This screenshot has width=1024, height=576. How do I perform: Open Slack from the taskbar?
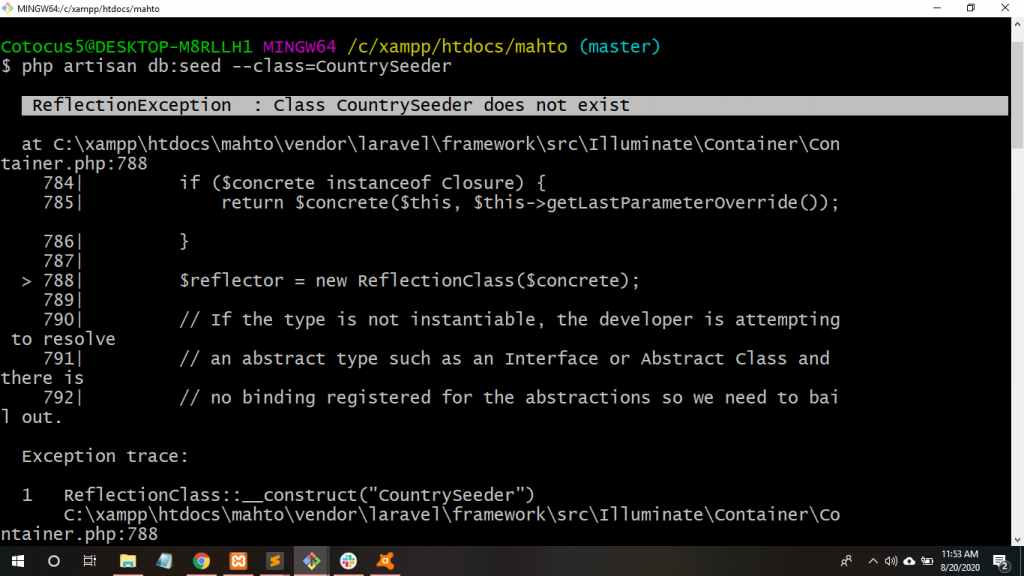pyautogui.click(x=348, y=561)
